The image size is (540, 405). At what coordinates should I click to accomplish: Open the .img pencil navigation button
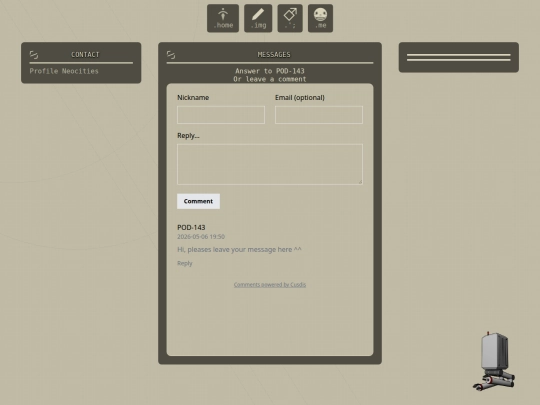[258, 18]
